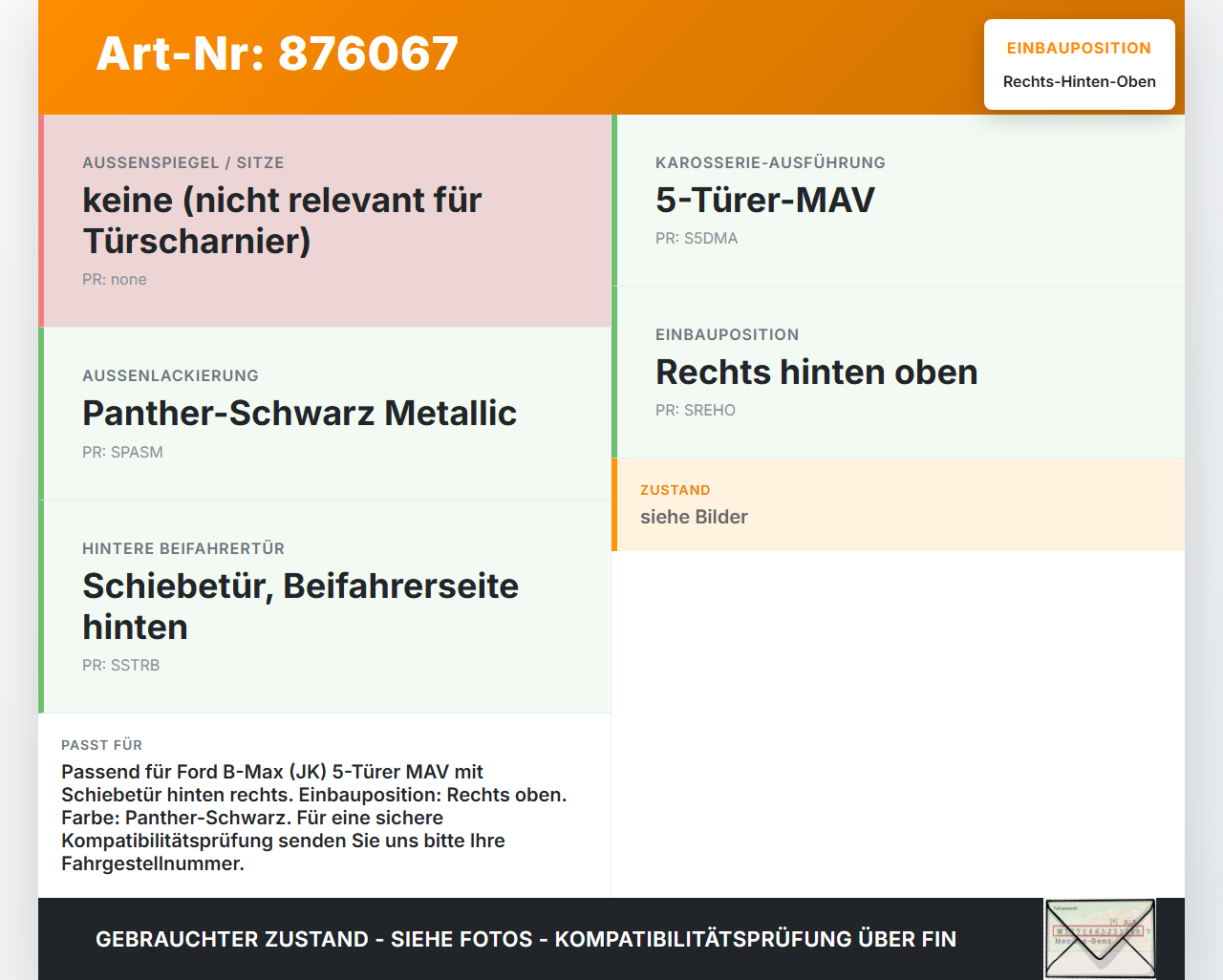Click PR code S5DMA label
The height and width of the screenshot is (980, 1223).
click(x=697, y=238)
